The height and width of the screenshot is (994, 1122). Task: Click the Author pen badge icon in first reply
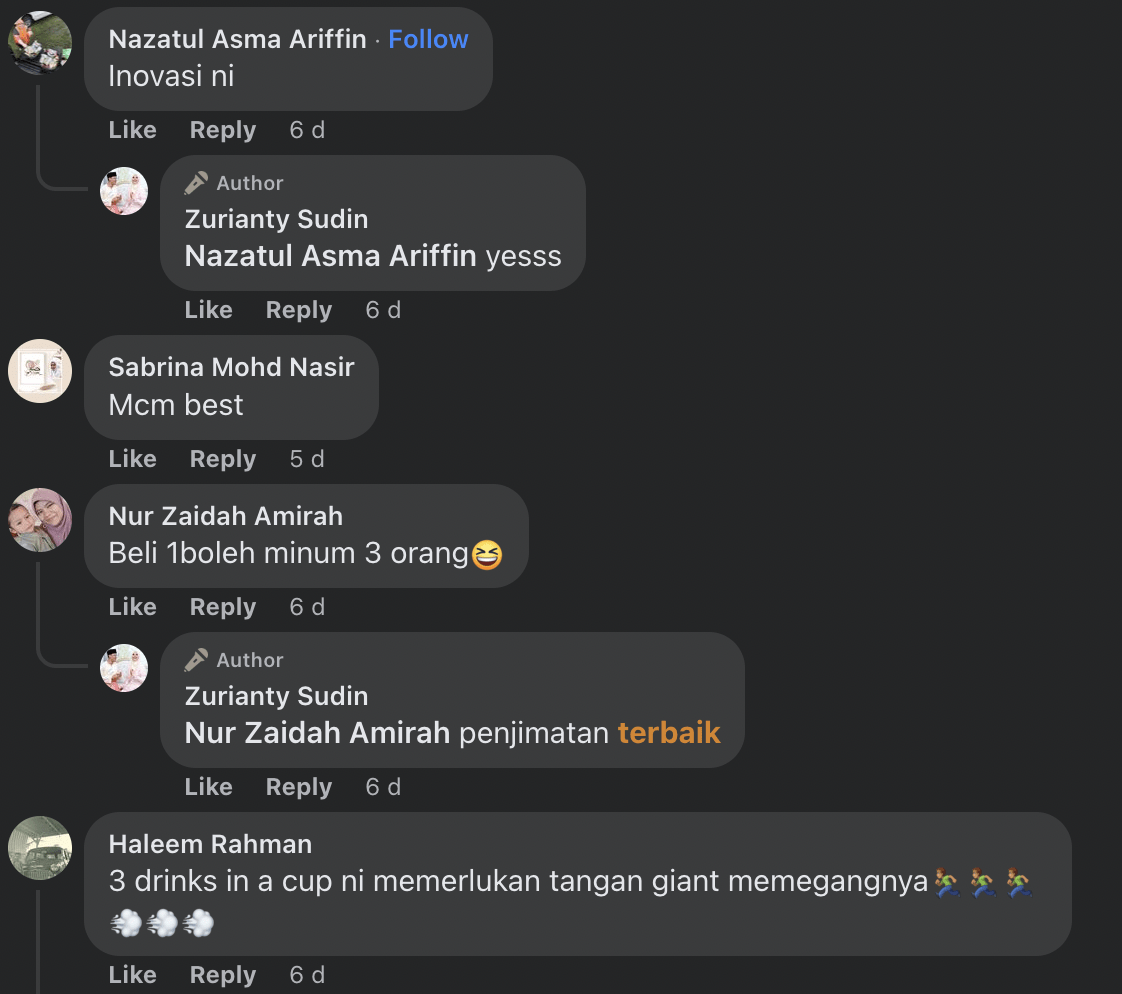point(196,183)
